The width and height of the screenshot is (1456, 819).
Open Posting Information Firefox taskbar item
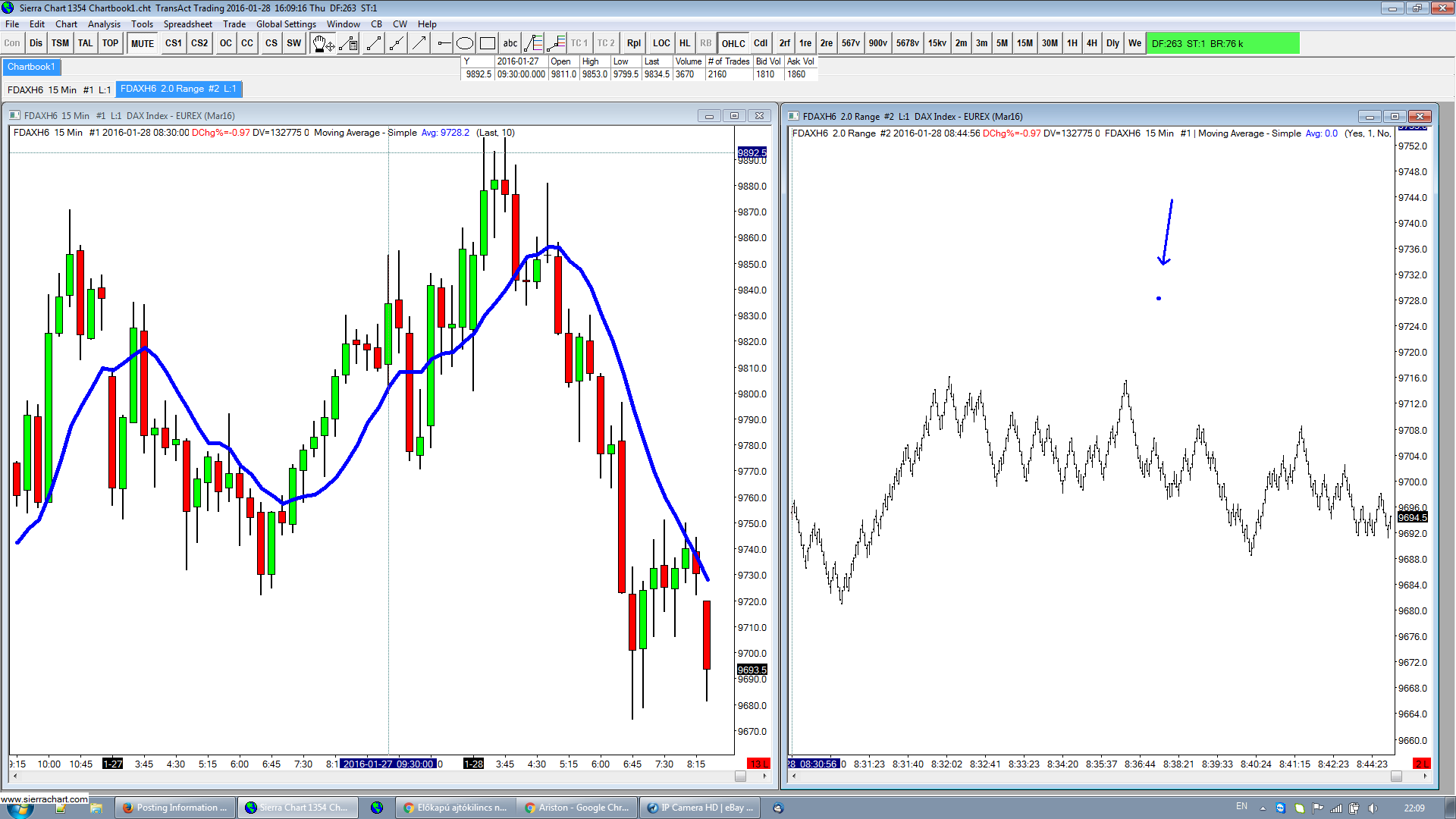tap(175, 808)
